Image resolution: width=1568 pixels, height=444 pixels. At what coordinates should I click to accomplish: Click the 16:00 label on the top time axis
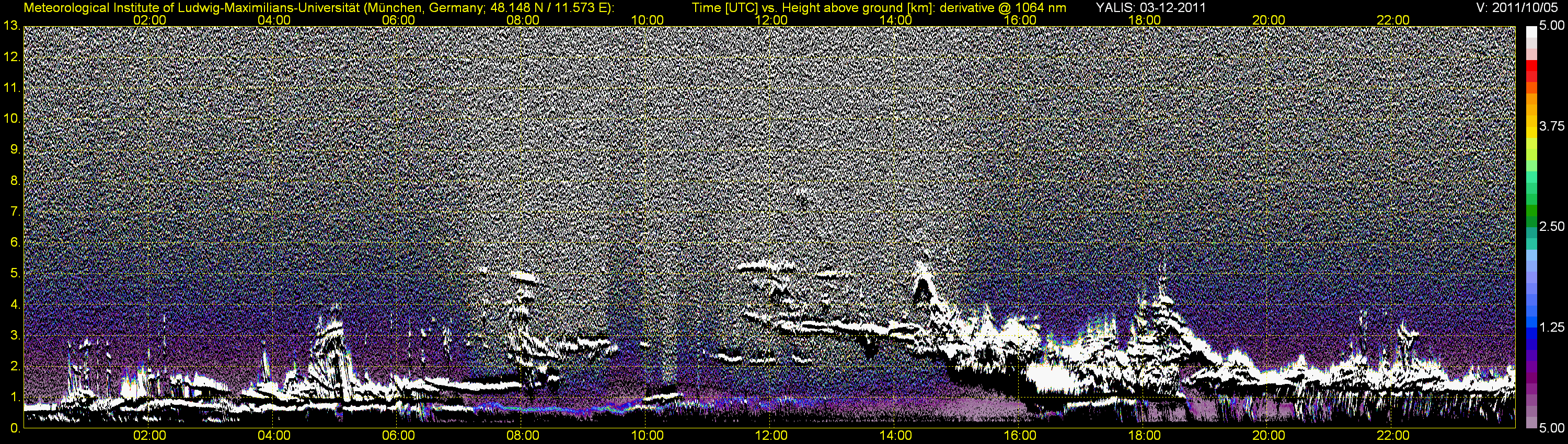1020,20
